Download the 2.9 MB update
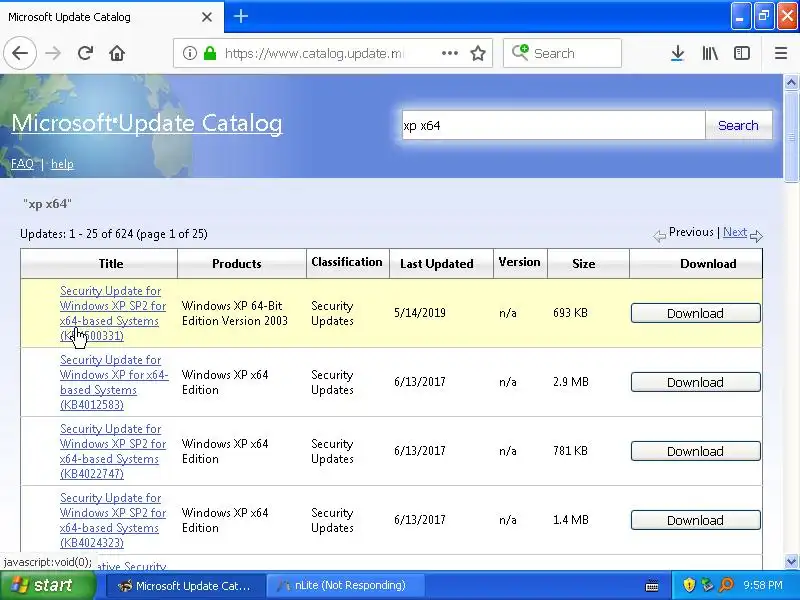The image size is (800, 600). (x=695, y=382)
